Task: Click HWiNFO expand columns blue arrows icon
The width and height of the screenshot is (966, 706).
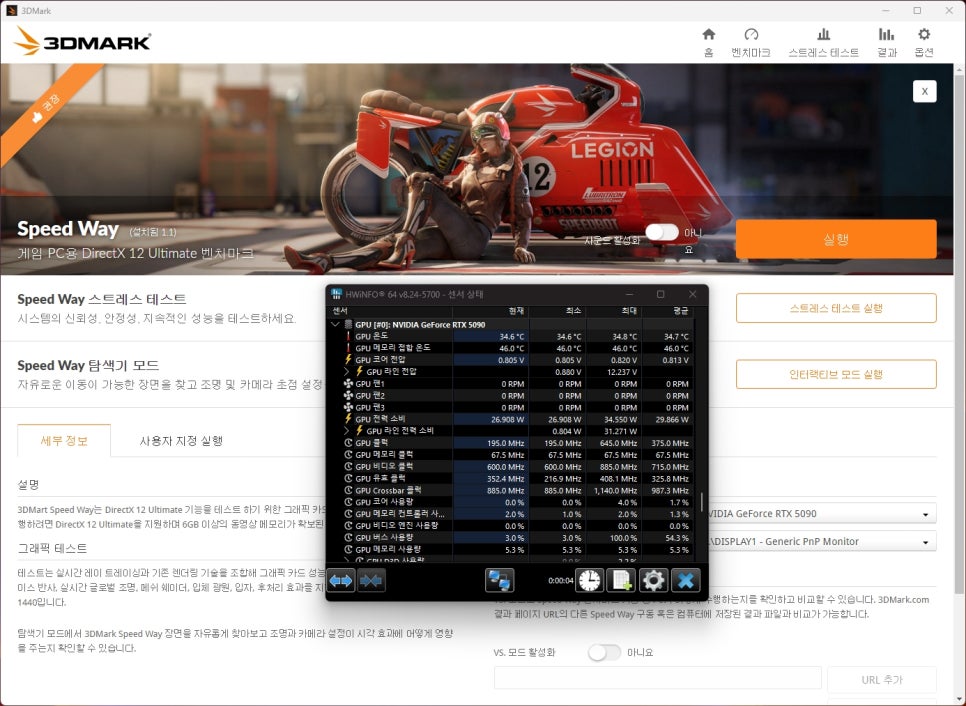Action: pos(341,580)
